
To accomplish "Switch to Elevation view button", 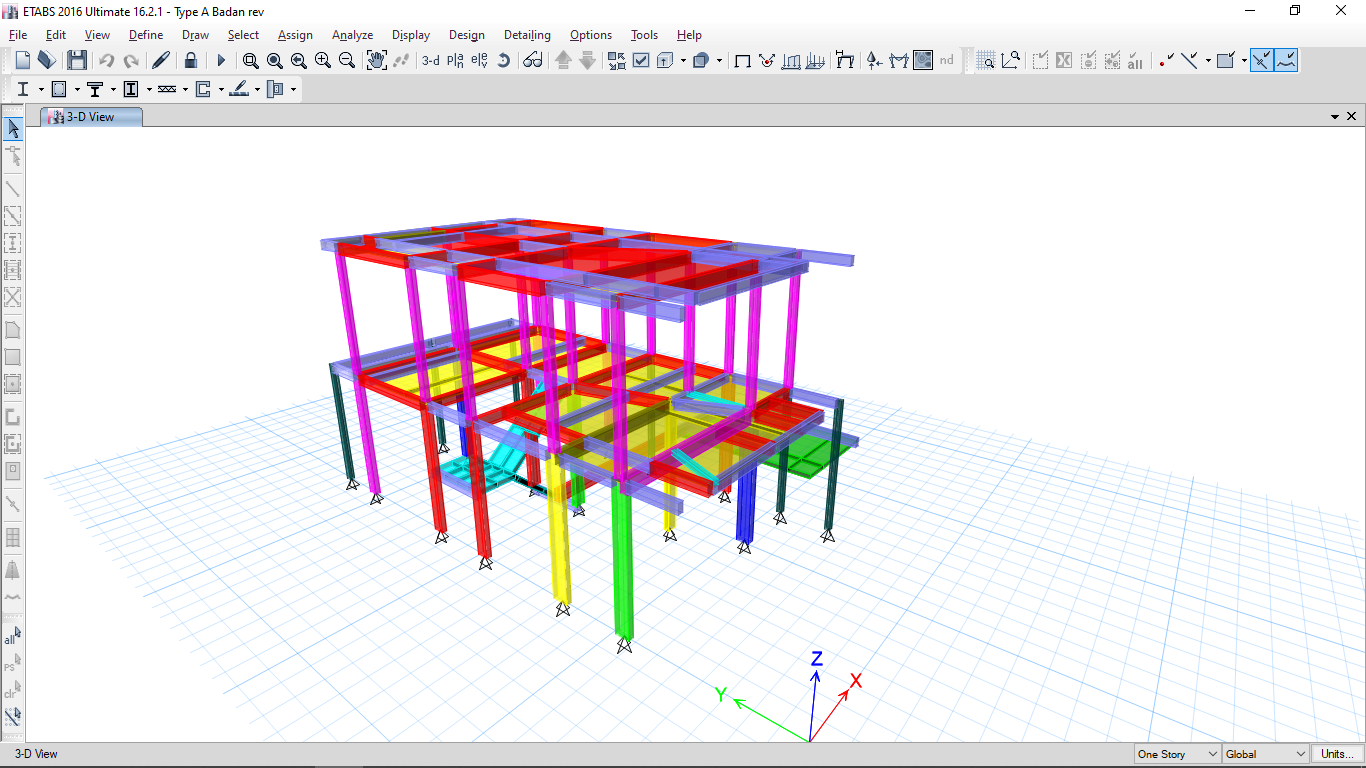I will (x=479, y=60).
